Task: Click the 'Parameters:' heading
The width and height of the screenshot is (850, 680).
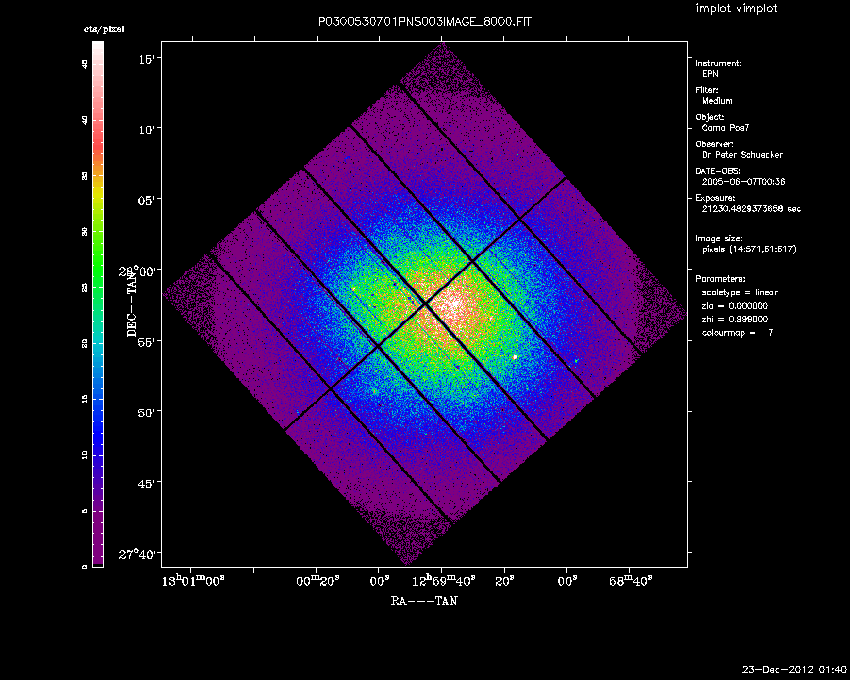Action: tap(720, 279)
